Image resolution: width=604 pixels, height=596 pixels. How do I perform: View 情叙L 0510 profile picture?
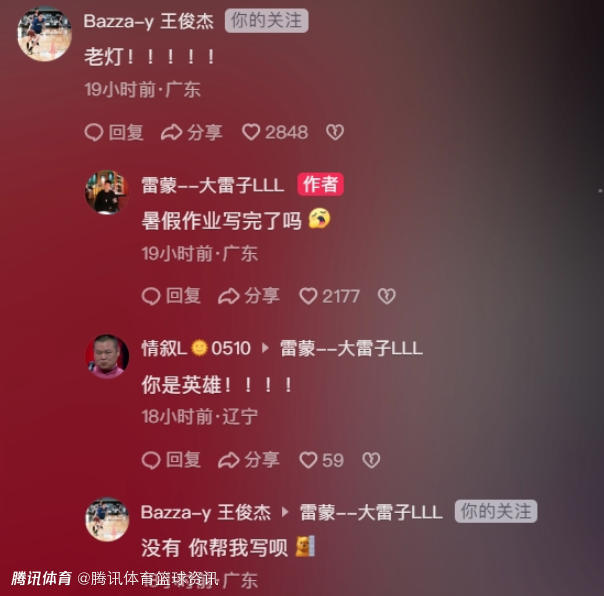click(107, 356)
